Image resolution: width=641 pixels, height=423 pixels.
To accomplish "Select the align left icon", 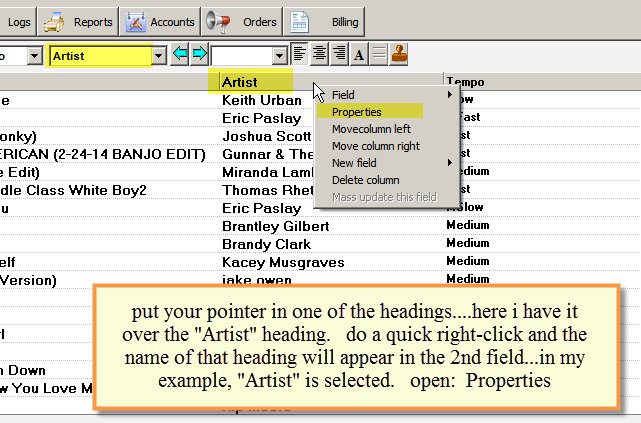I will tap(300, 54).
